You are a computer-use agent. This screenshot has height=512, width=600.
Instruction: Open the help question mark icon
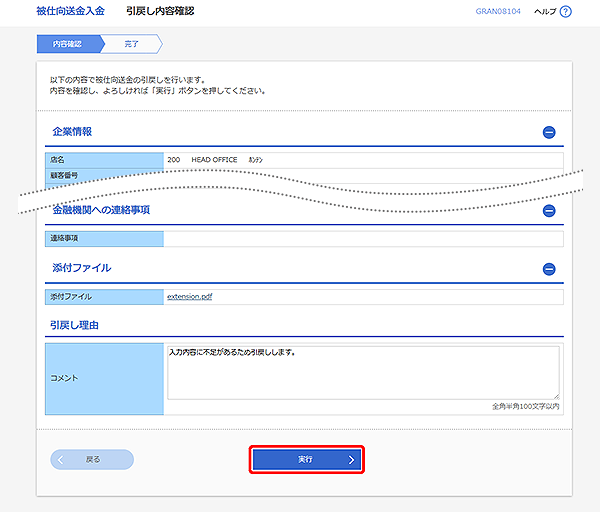(565, 11)
